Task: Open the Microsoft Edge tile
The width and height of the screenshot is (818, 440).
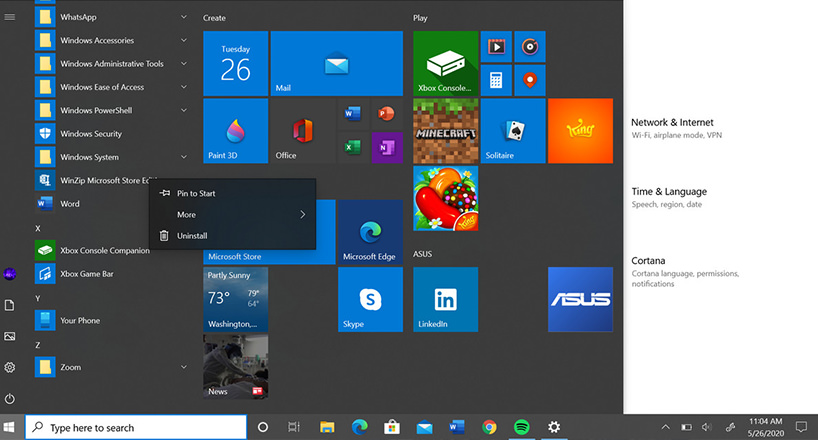Action: coord(370,232)
